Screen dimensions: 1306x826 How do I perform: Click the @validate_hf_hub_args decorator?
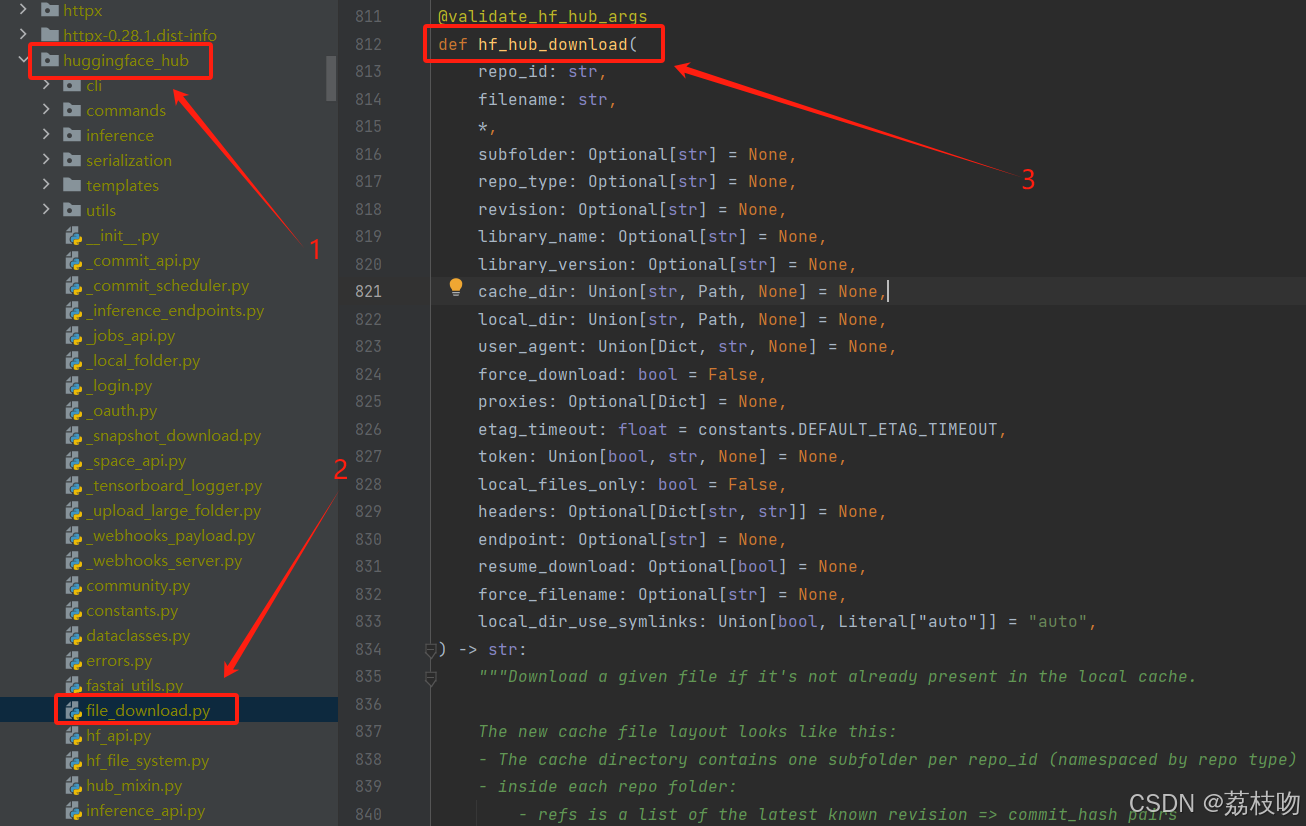coord(543,17)
